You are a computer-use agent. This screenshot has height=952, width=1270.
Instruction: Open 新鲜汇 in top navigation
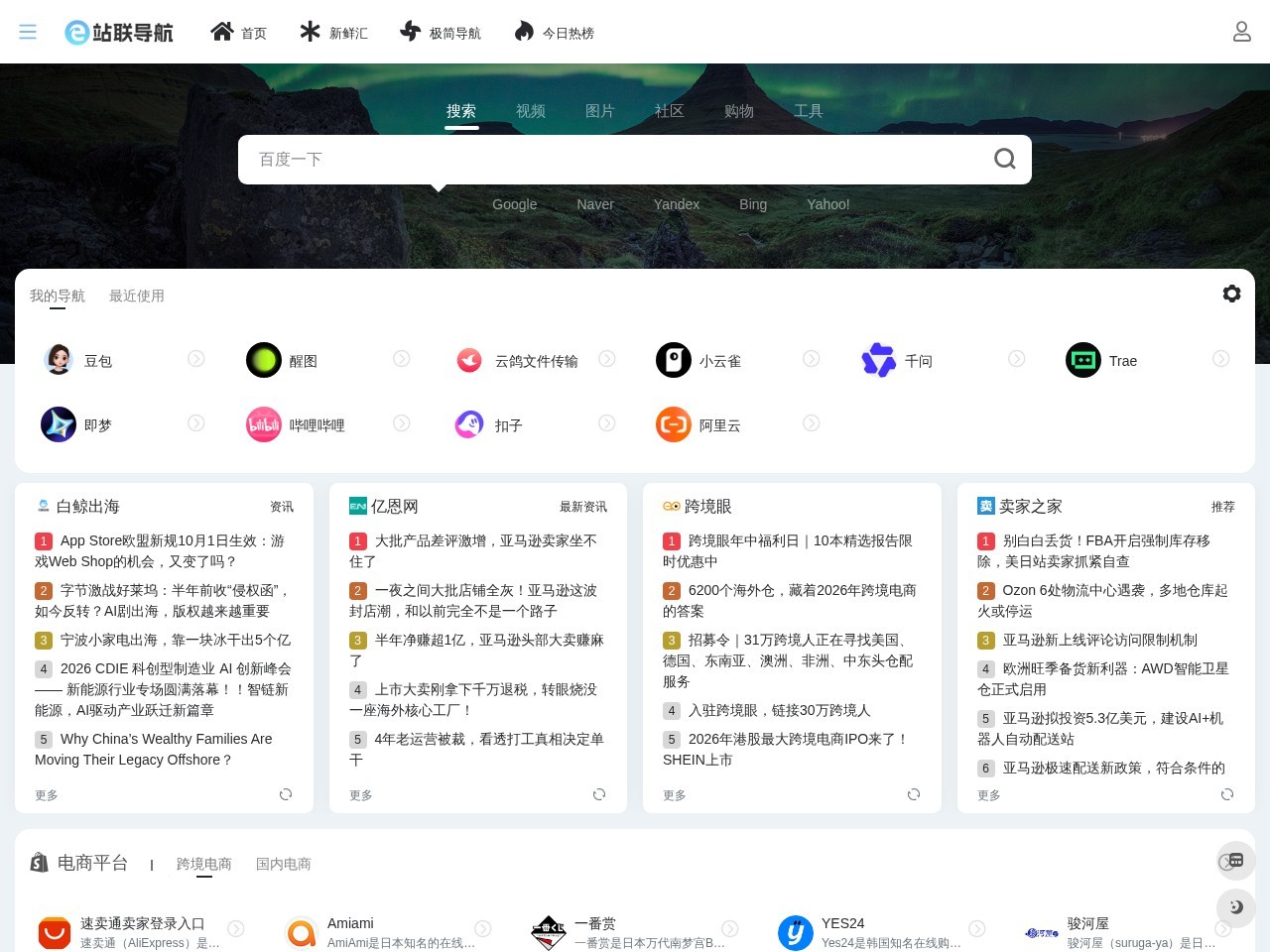333,33
